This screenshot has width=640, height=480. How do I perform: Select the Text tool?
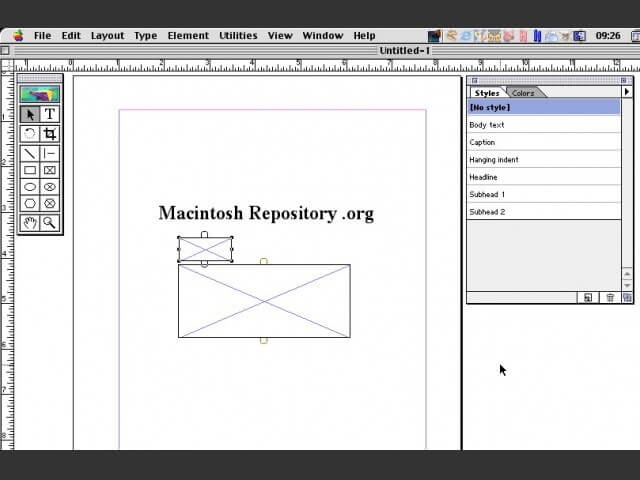[50, 114]
